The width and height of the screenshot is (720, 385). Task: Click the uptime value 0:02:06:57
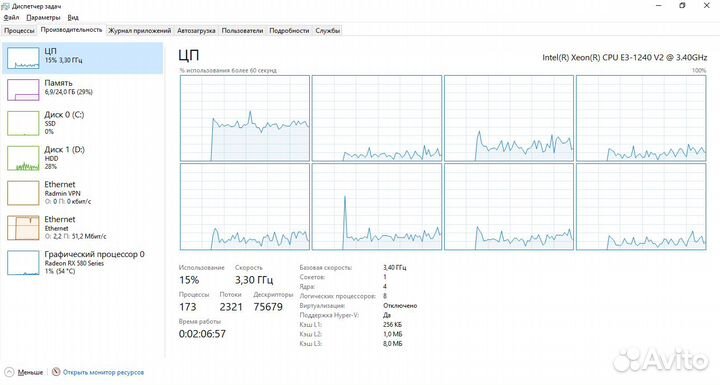tap(202, 334)
